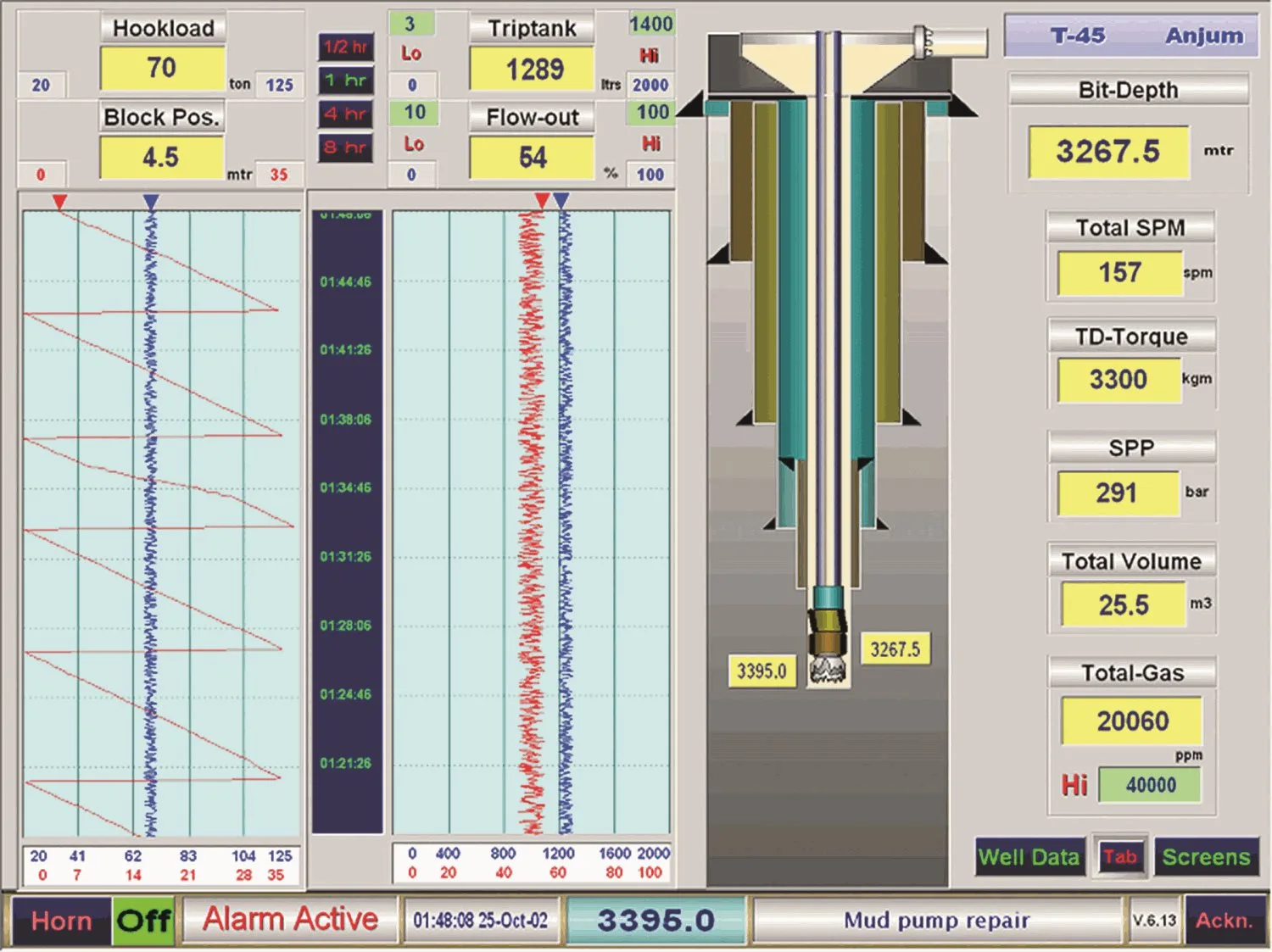Select the T-45 Anjum header

pos(1130,36)
